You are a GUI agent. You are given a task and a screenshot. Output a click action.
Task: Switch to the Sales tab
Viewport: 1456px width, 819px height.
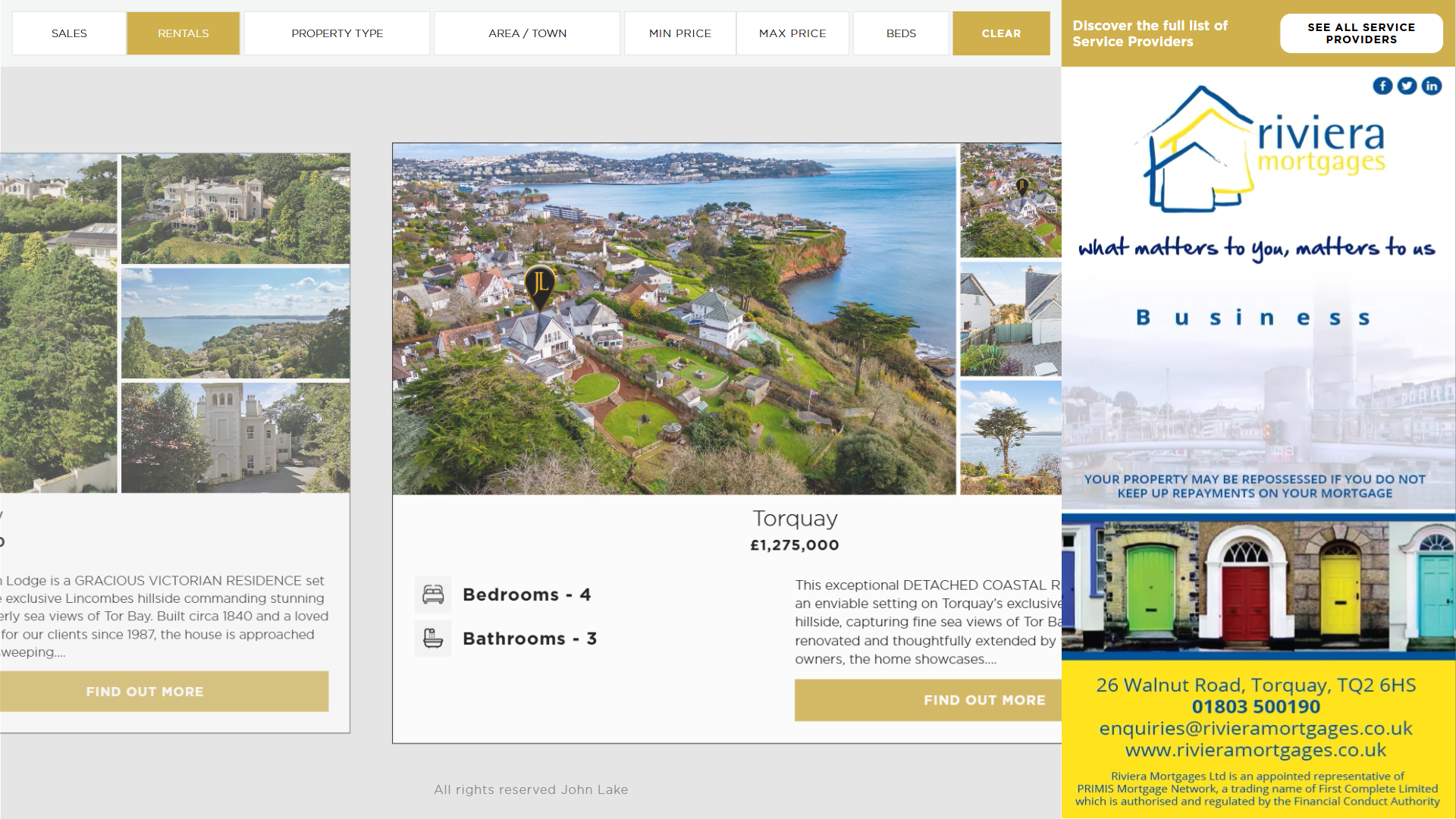(x=69, y=33)
